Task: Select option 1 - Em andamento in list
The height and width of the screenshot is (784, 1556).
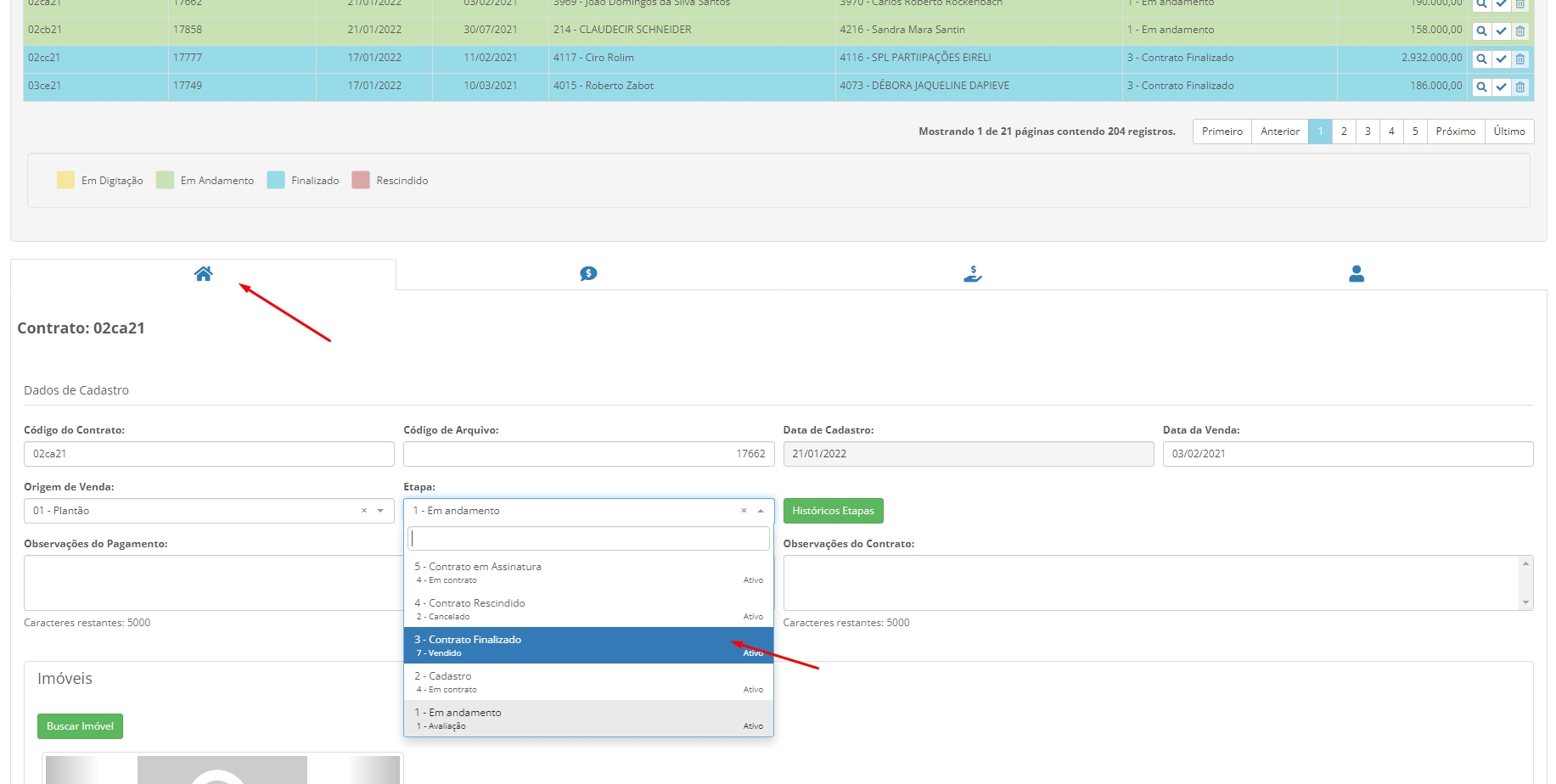Action: click(588, 719)
